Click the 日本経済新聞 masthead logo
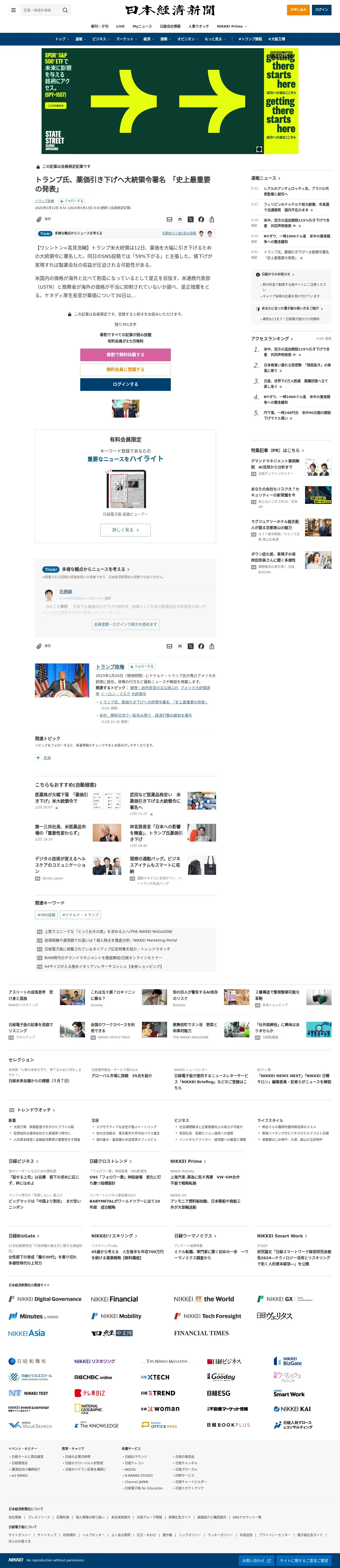This screenshot has width=340, height=1568. [x=170, y=10]
